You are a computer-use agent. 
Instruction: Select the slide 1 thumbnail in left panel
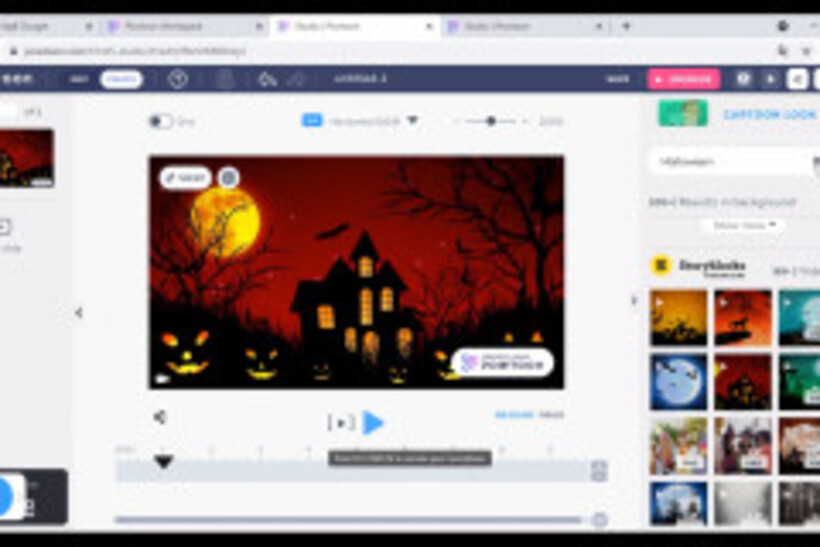coord(26,158)
